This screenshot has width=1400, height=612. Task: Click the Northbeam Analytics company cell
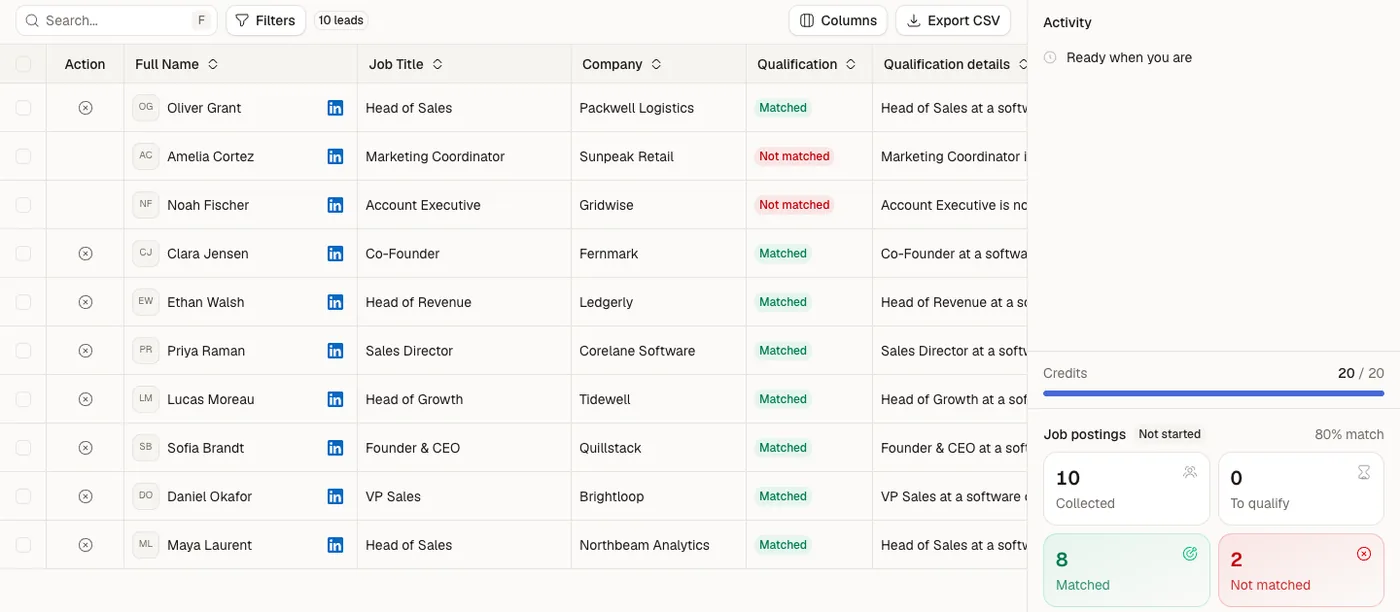(x=659, y=545)
